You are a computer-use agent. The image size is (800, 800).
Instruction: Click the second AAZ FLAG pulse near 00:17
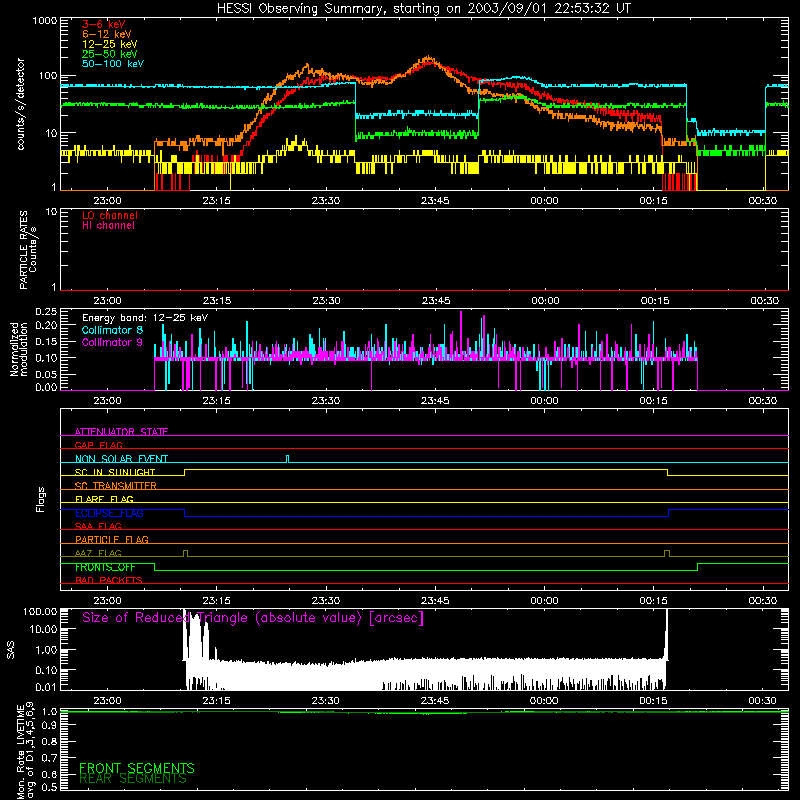(x=667, y=553)
